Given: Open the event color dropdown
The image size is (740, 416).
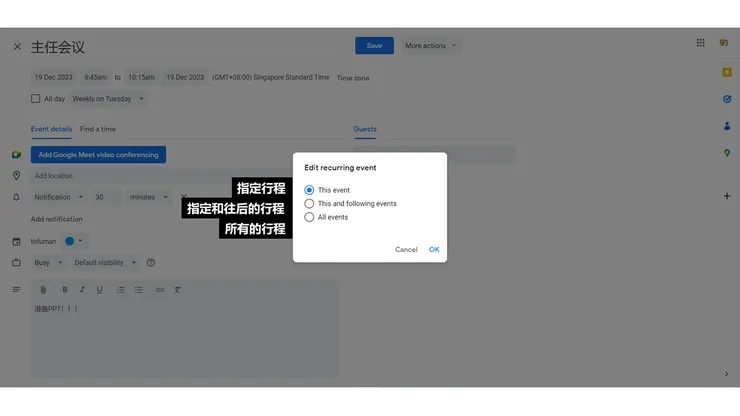Looking at the screenshot, I should tap(74, 241).
